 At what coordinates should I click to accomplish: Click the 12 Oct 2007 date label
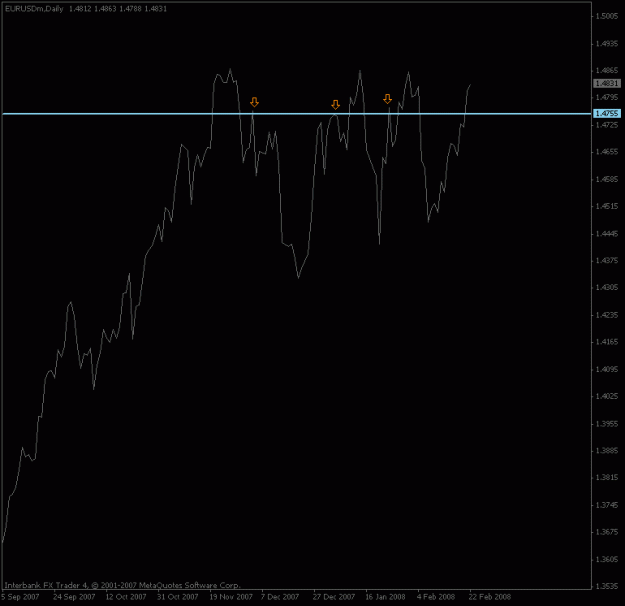126,597
